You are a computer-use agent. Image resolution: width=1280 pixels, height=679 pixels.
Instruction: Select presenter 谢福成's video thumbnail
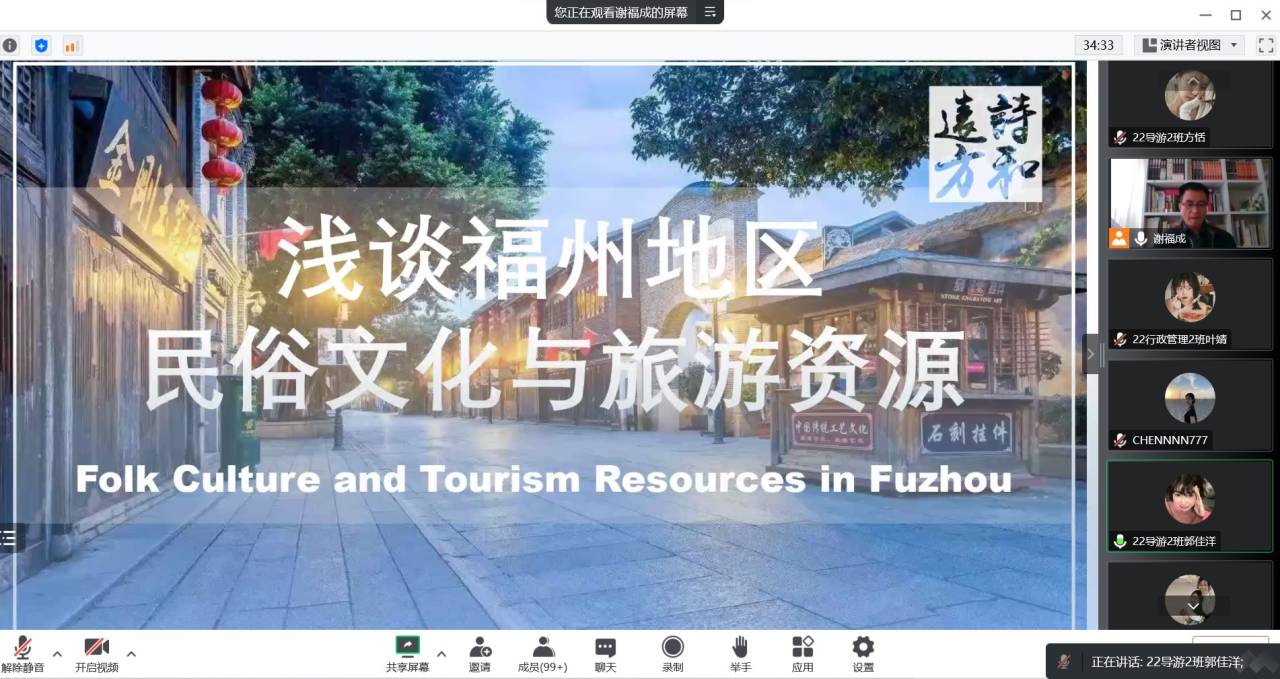pyautogui.click(x=1189, y=203)
